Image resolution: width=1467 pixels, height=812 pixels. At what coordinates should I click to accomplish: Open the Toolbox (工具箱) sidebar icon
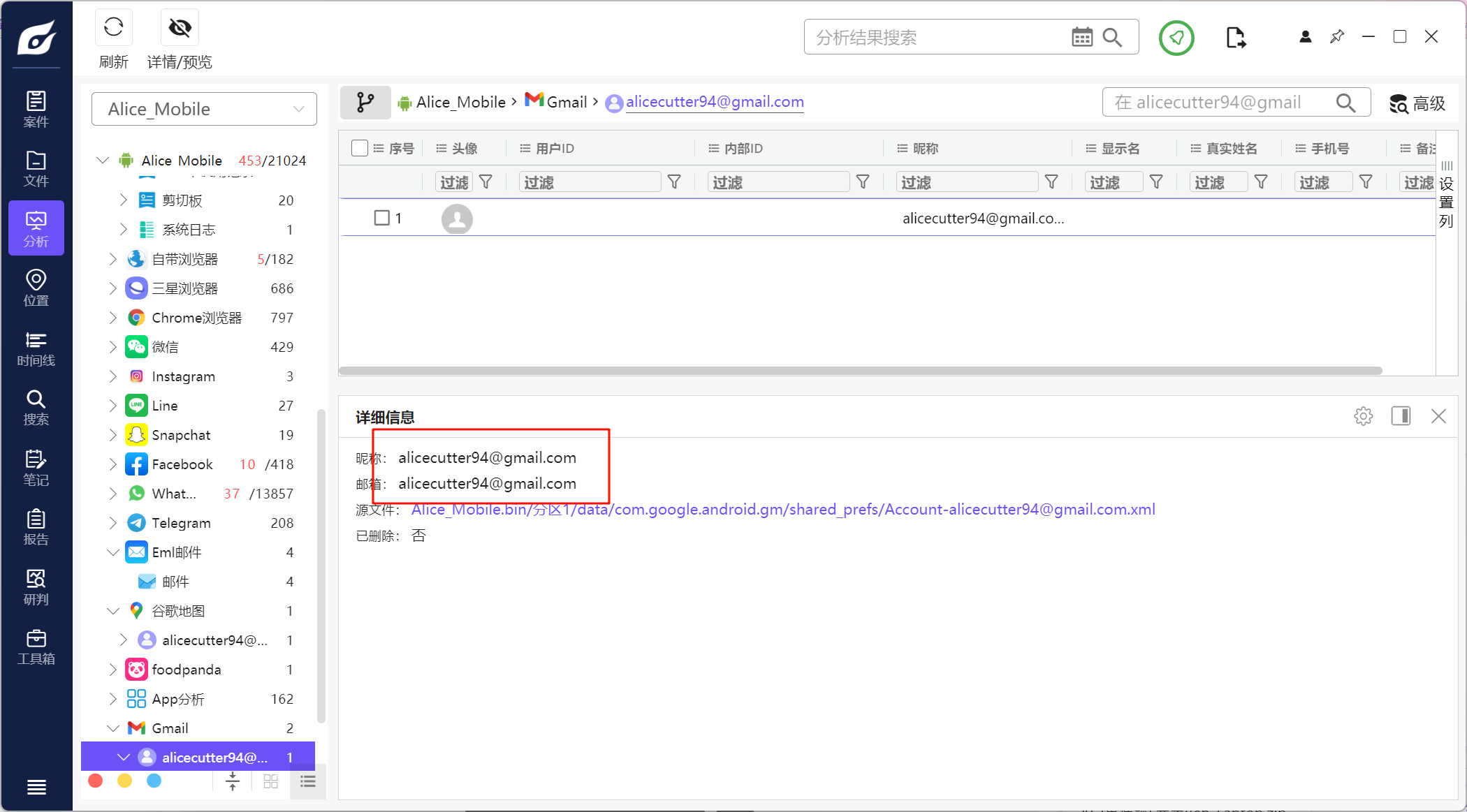tap(36, 647)
